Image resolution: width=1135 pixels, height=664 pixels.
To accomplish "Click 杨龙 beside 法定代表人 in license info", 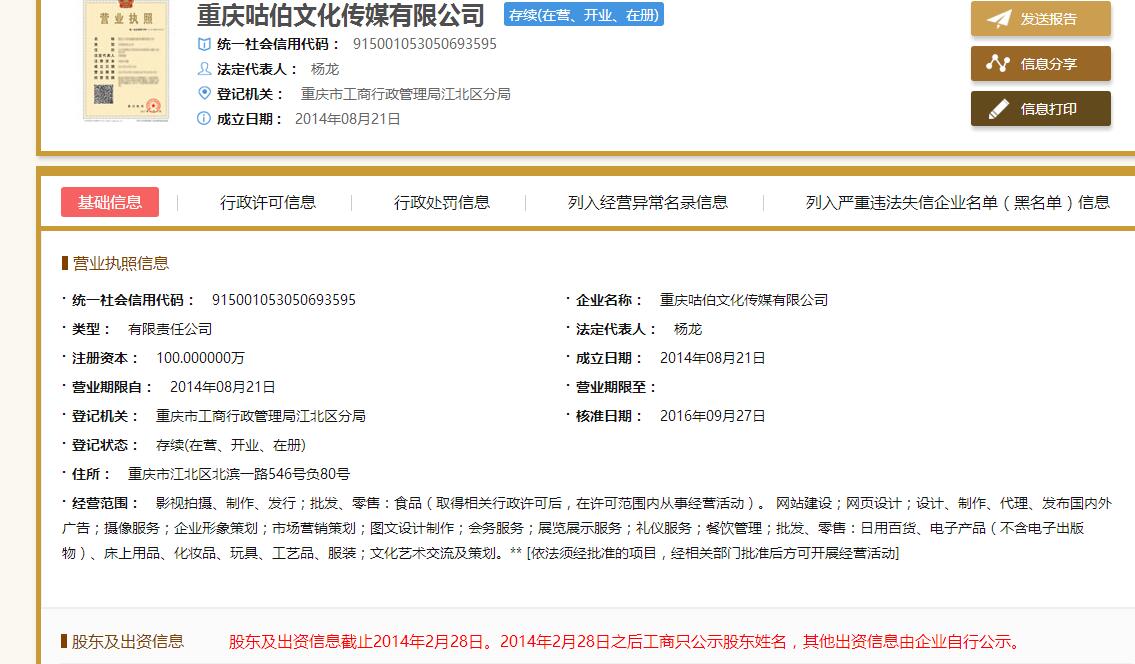I will [688, 329].
